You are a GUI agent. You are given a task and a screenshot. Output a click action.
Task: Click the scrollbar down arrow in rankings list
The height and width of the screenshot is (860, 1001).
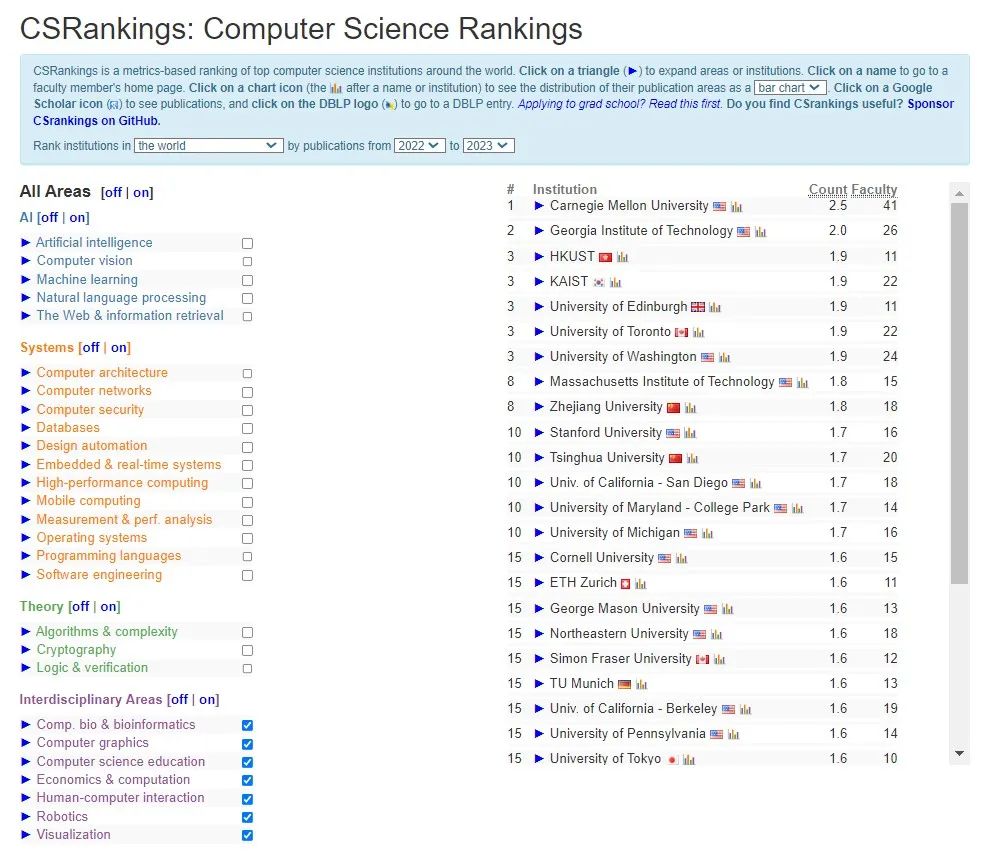coord(960,753)
